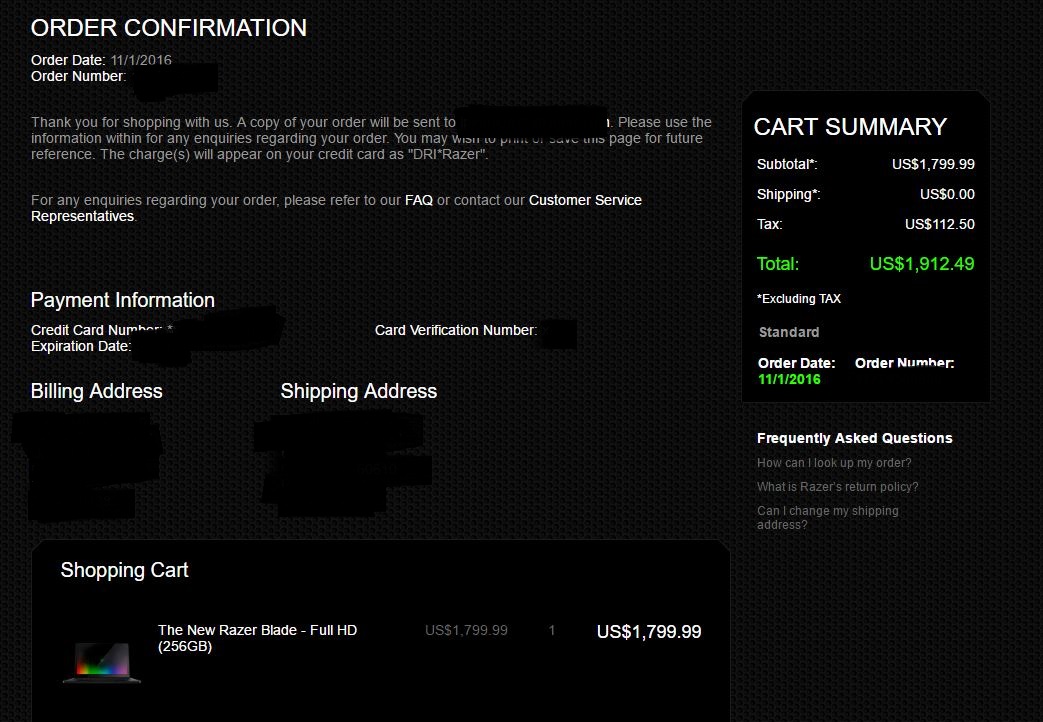This screenshot has width=1043, height=722.
Task: Click the Shipping cost US$0.00
Action: pyautogui.click(x=947, y=194)
